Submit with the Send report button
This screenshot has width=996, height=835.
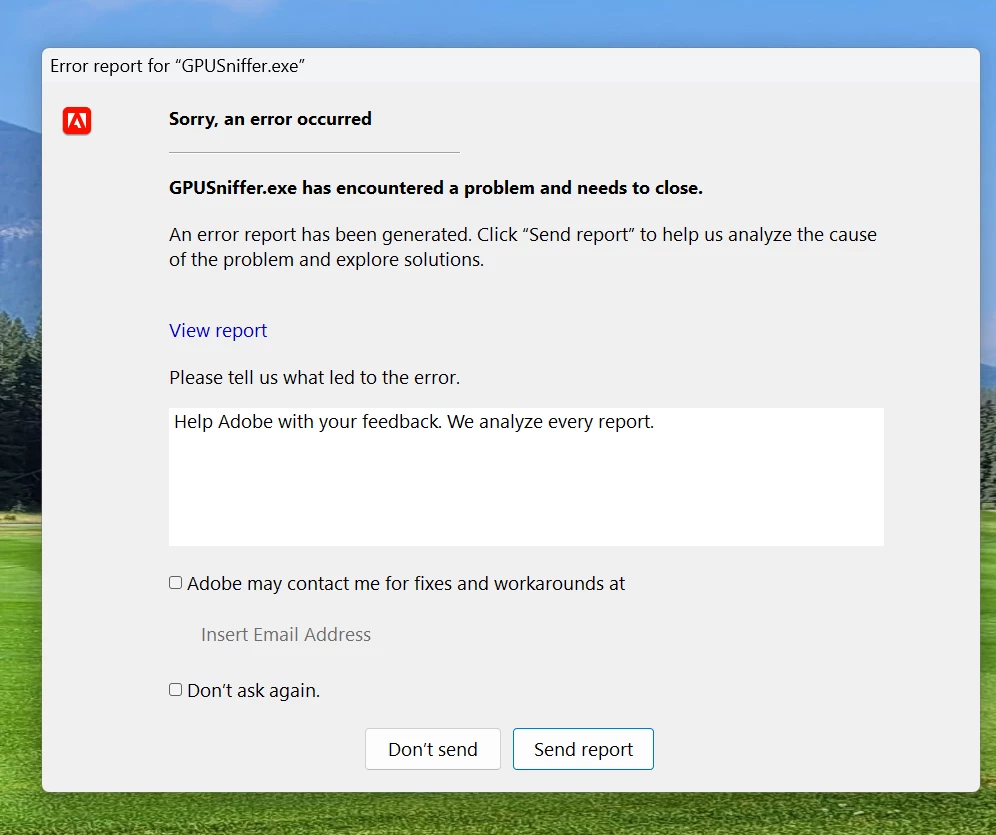coord(583,749)
